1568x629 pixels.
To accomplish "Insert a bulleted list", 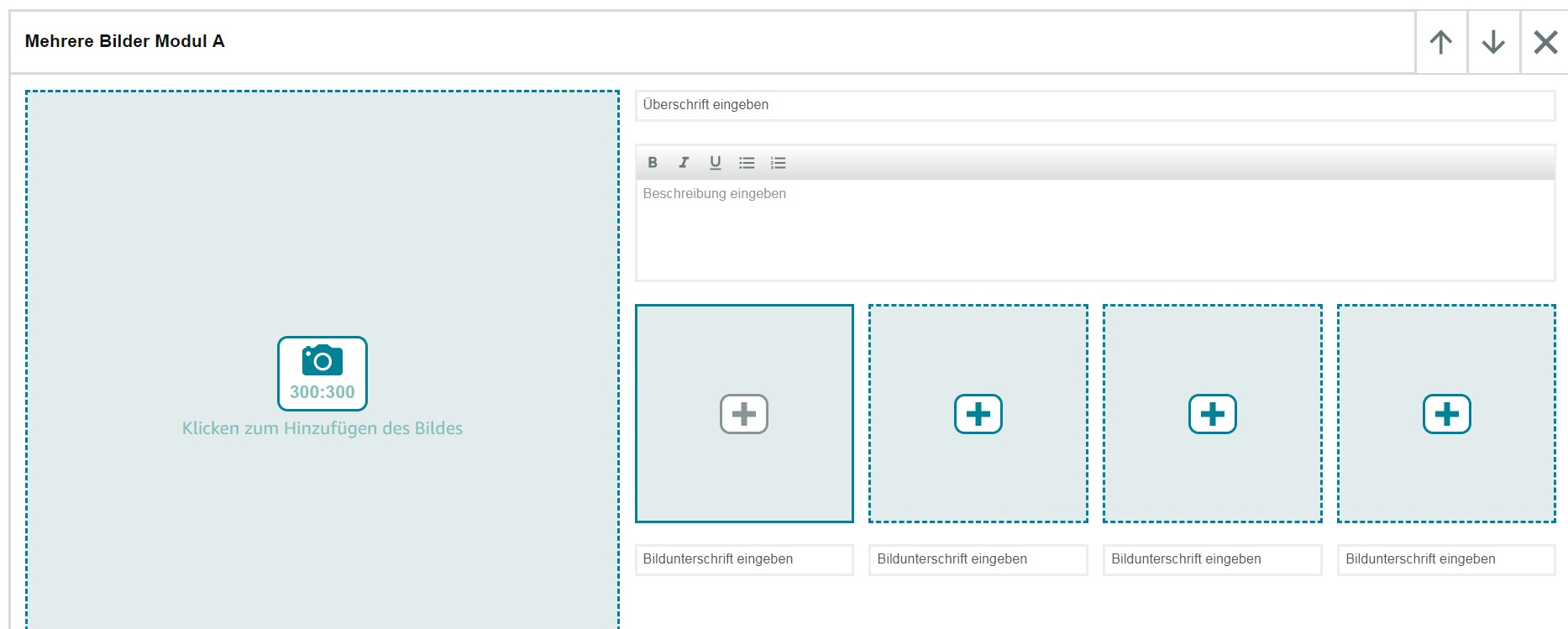I will [747, 163].
